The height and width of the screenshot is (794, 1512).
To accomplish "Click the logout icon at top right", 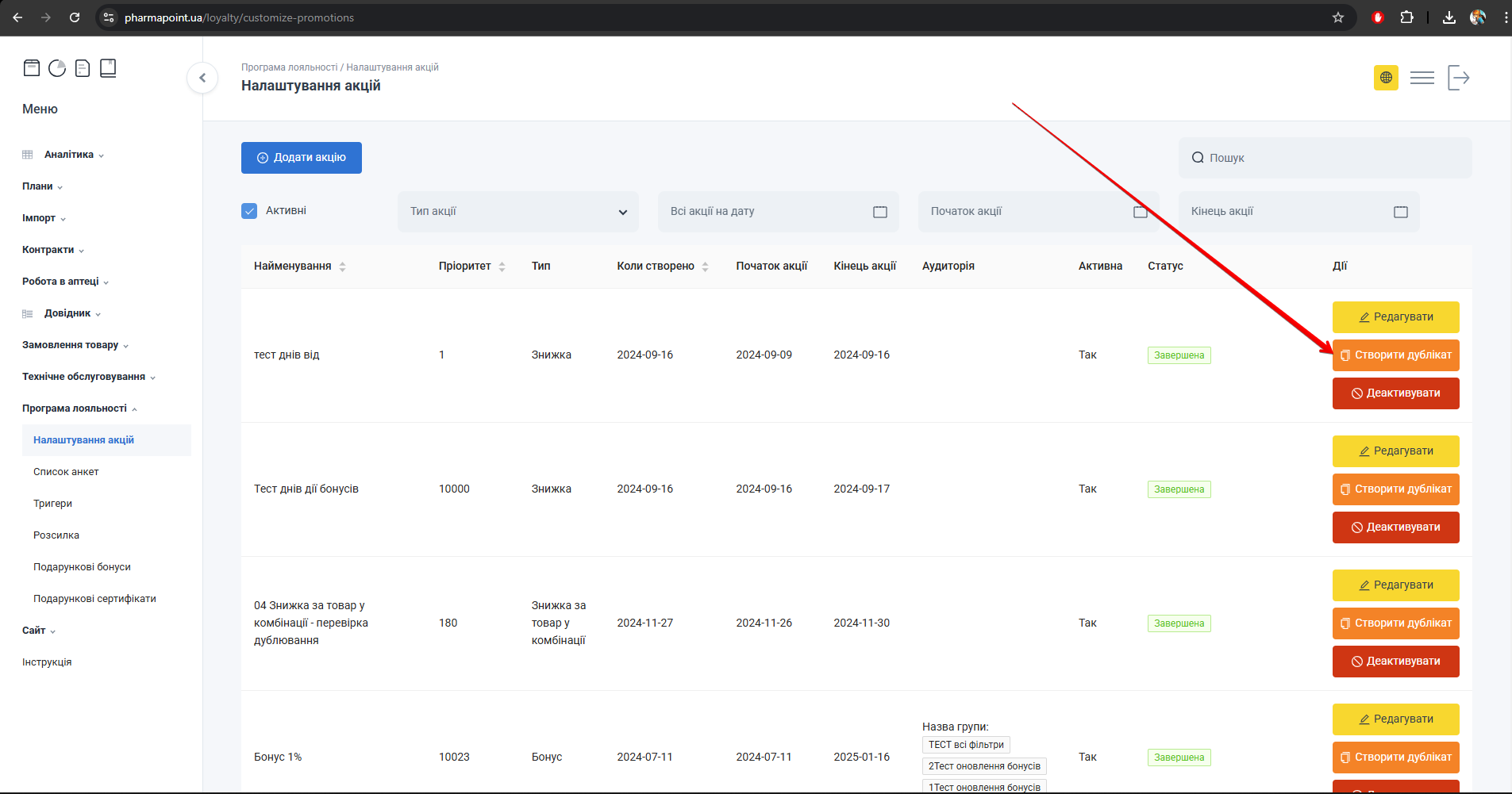I will pos(1458,78).
